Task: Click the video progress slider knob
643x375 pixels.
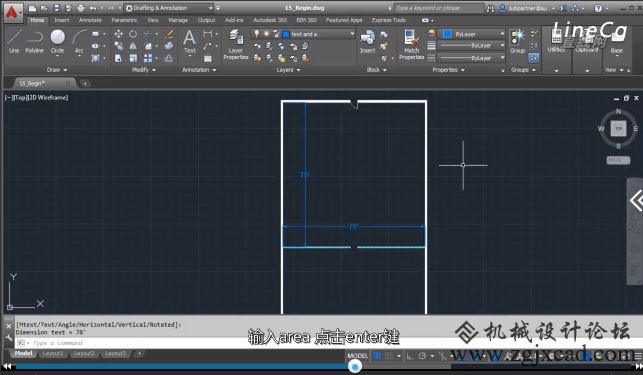Action: tap(354, 366)
